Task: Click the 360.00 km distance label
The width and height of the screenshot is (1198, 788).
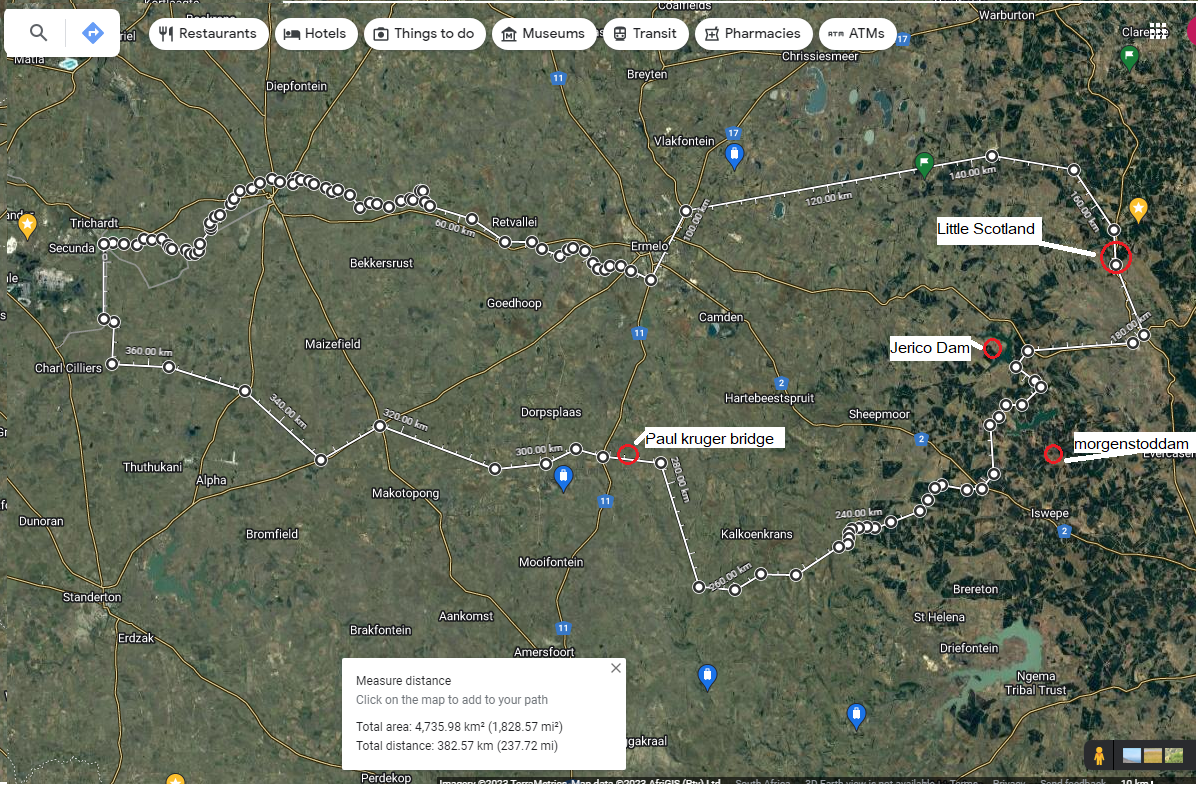Action: pos(148,352)
